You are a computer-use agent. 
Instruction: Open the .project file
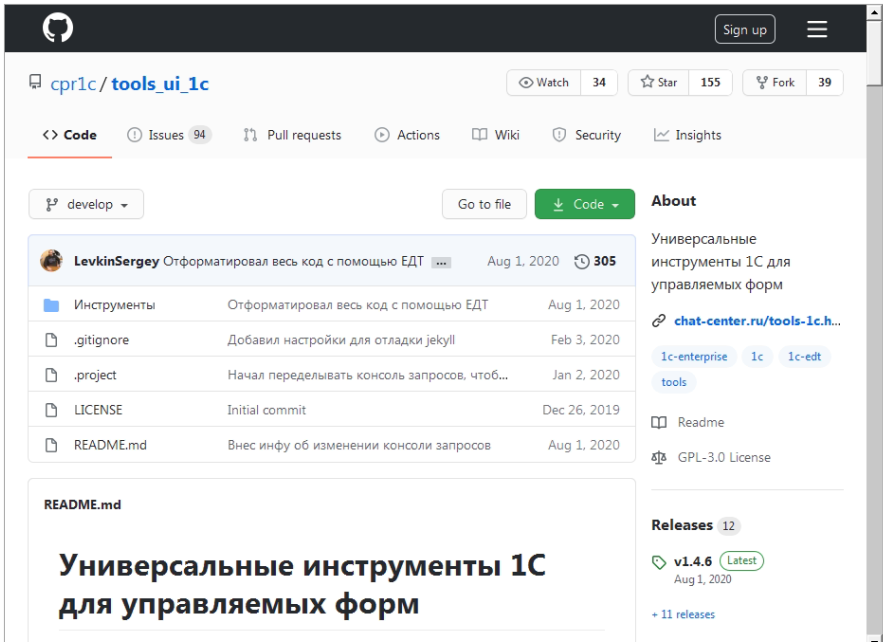tap(95, 375)
